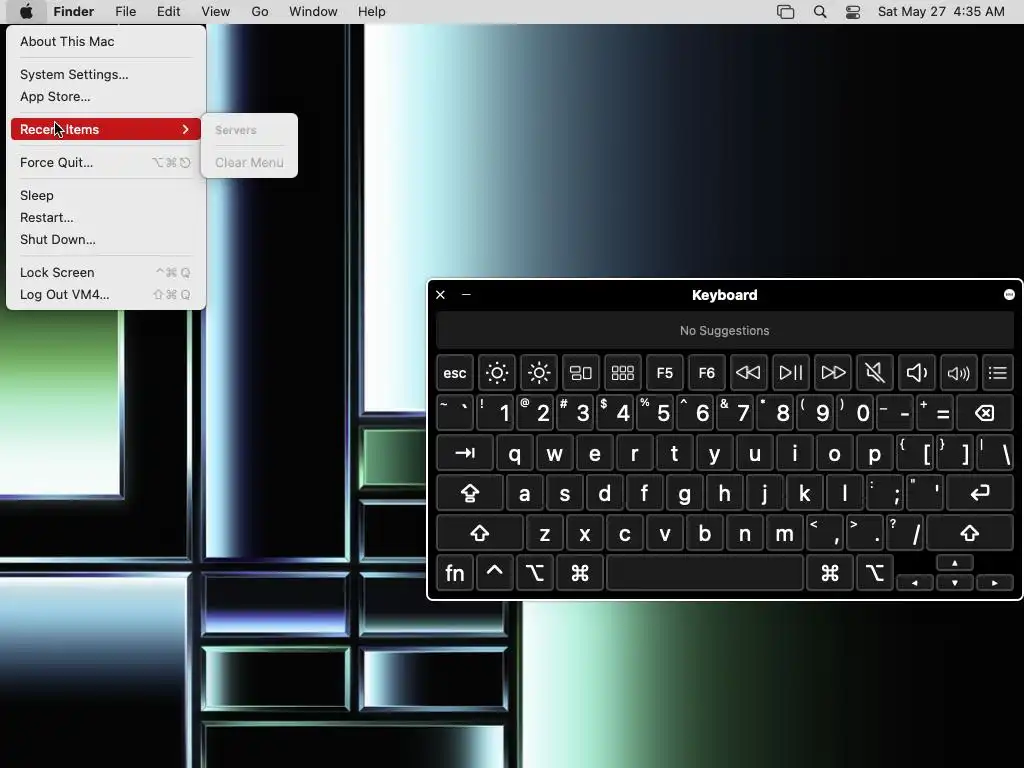Select Force Quit menu entry
The image size is (1024, 768).
point(106,163)
